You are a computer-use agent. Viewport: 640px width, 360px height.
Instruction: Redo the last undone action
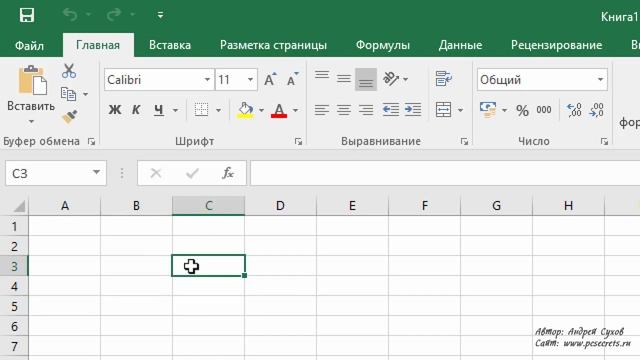[x=113, y=15]
